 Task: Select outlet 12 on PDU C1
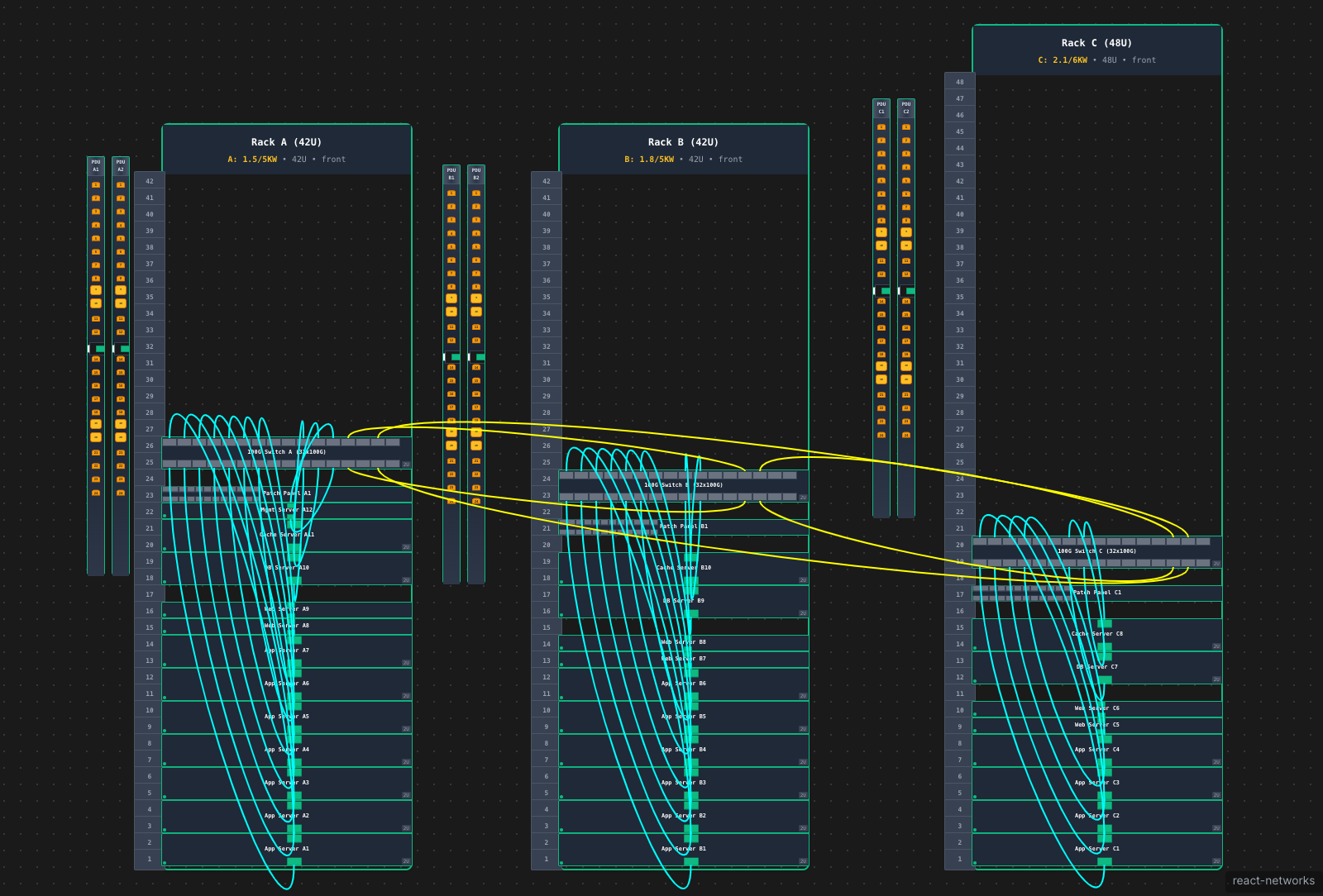pos(881,274)
